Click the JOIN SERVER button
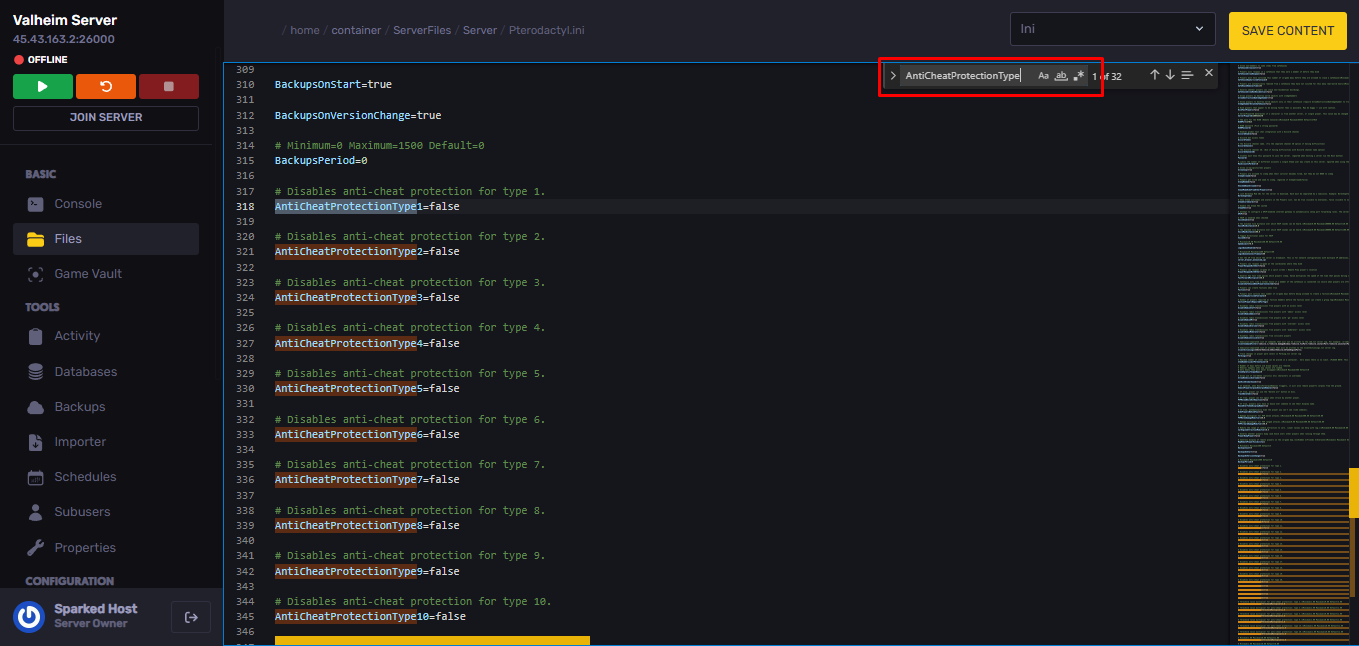The image size is (1359, 646). pyautogui.click(x=106, y=118)
